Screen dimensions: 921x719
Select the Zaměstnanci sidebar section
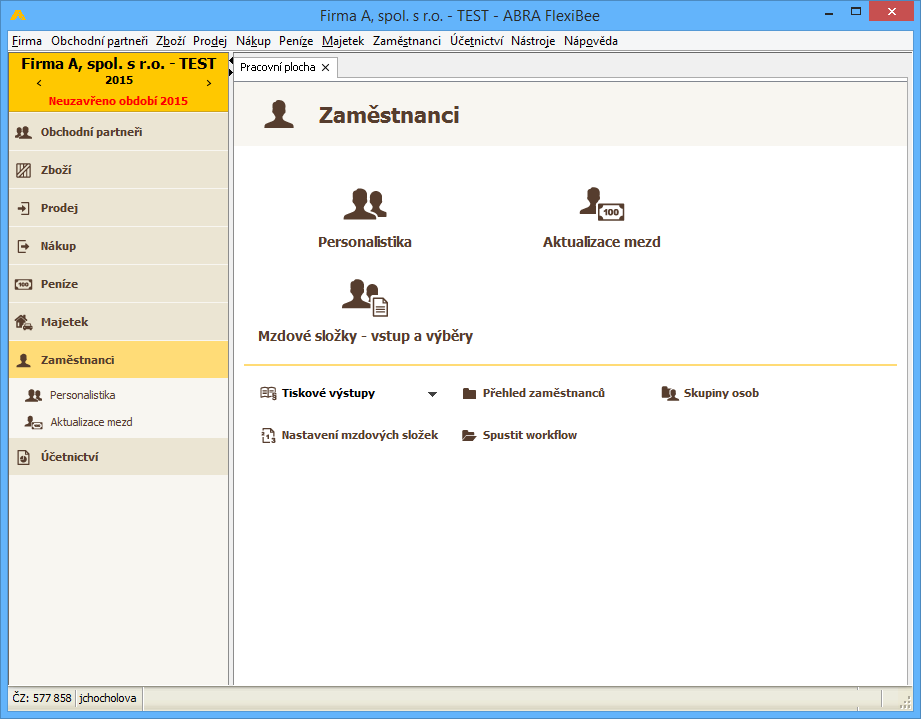coord(119,360)
